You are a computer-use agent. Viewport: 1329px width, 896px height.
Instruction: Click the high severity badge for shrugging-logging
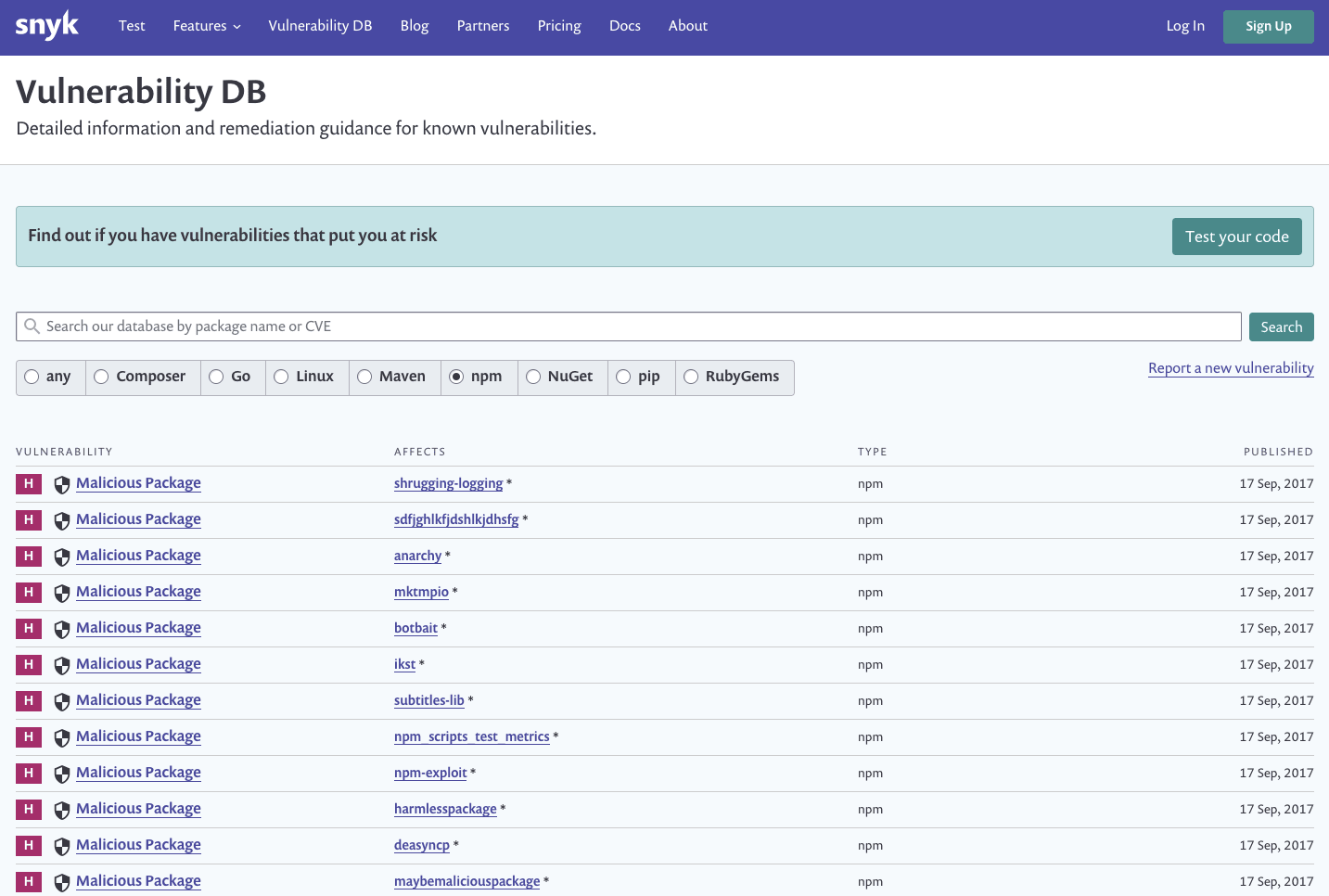(29, 483)
